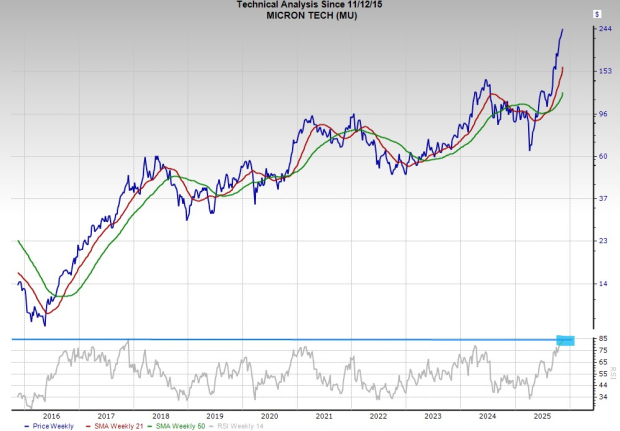Click the dollar sign axis icon
This screenshot has height=431, width=620.
(x=597, y=15)
